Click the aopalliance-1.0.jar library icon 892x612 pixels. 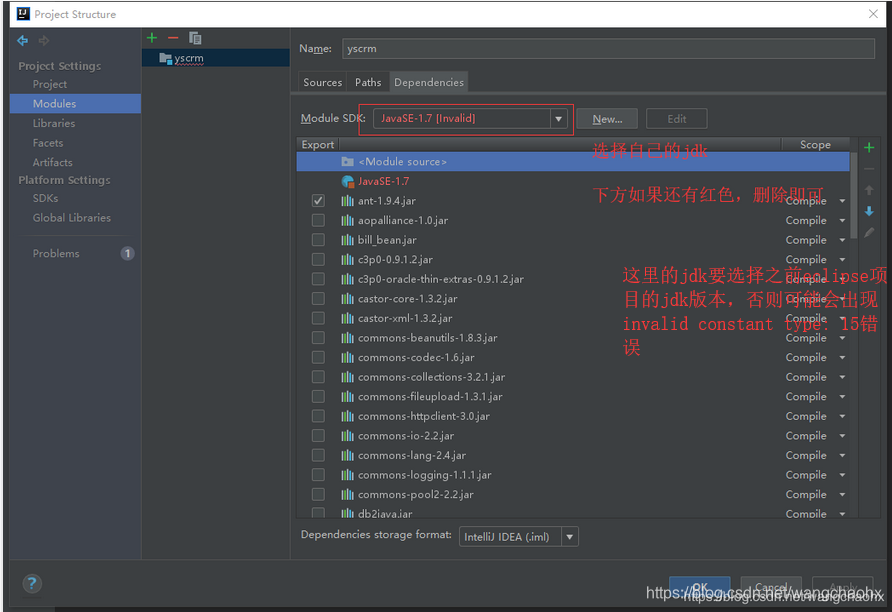tap(348, 220)
